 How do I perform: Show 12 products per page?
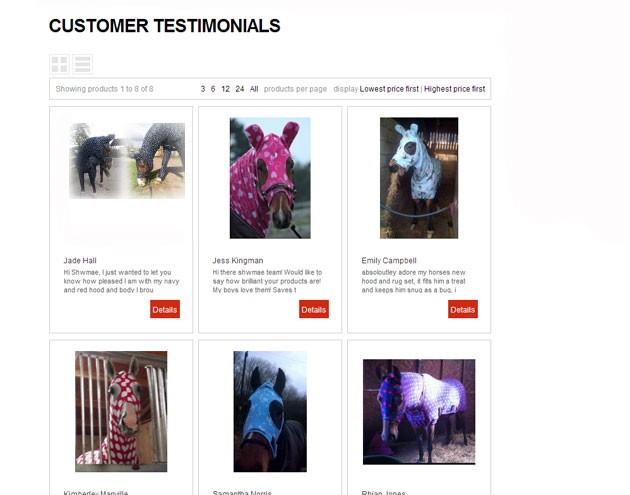point(225,89)
